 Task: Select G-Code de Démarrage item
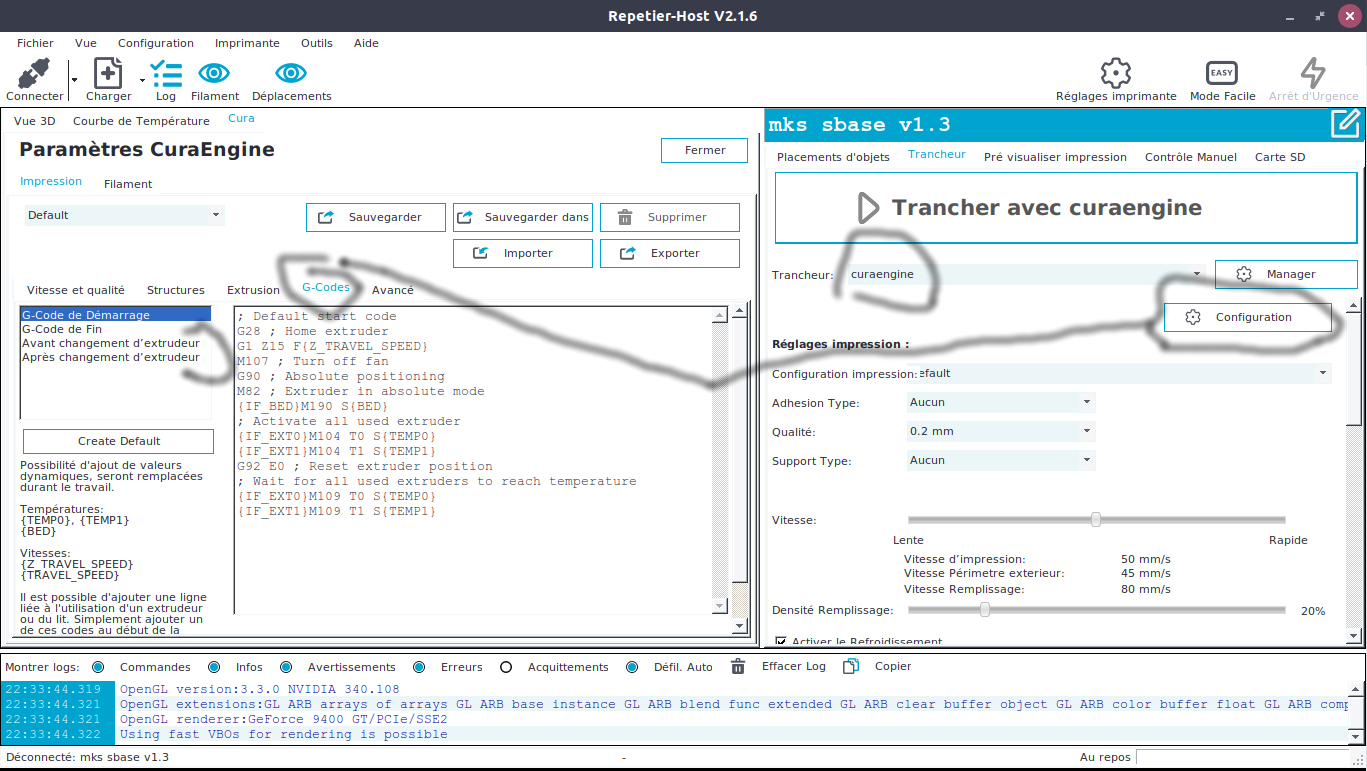(115, 315)
